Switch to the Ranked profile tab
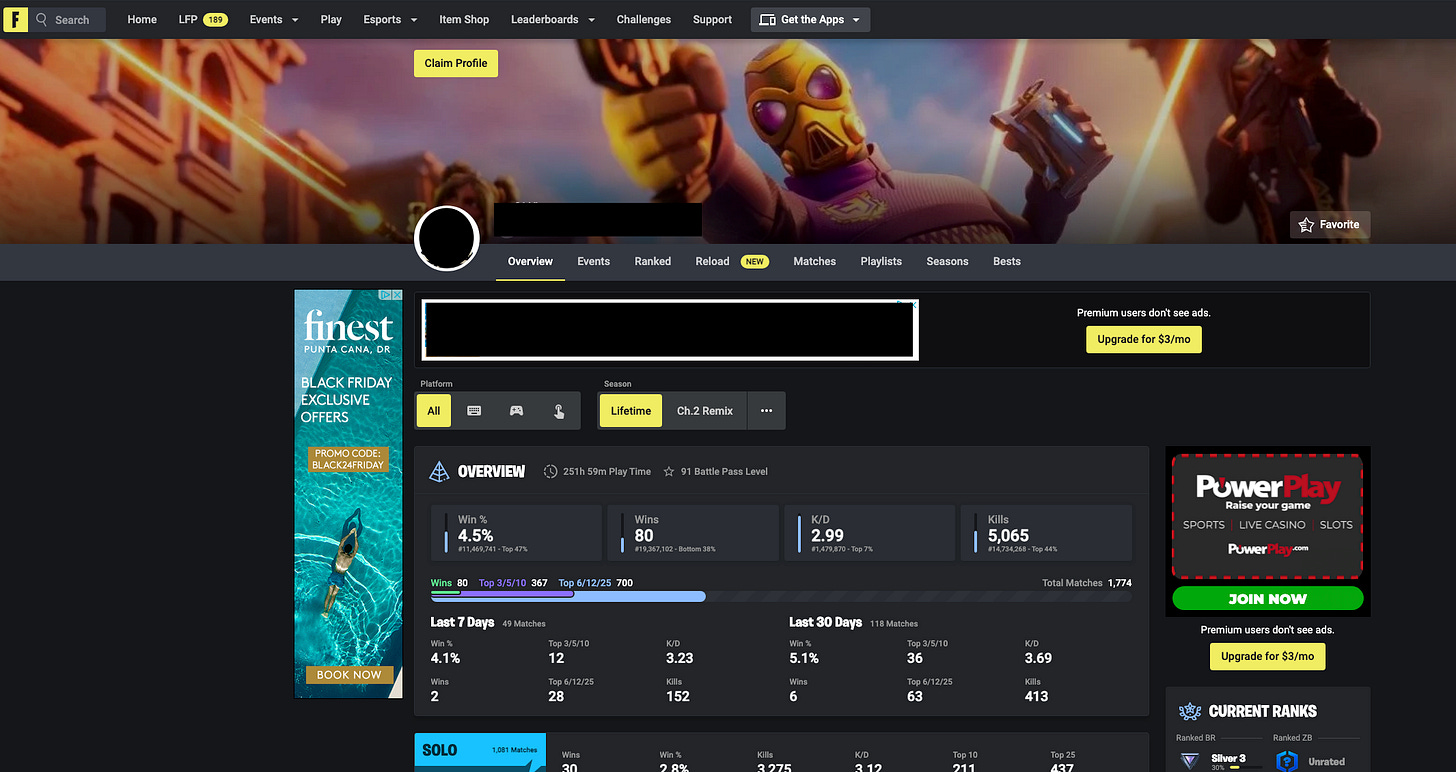 [x=653, y=261]
